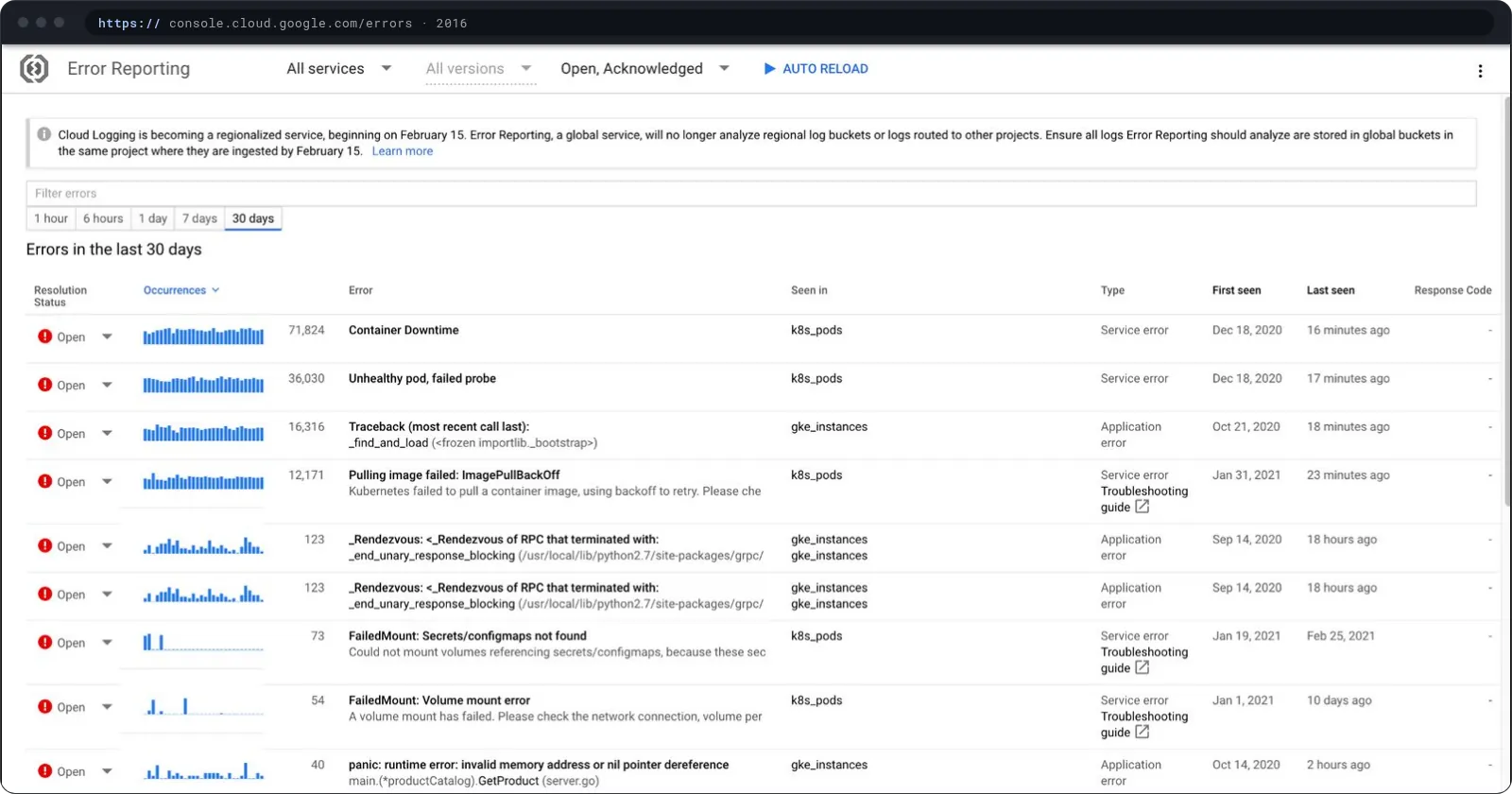The width and height of the screenshot is (1512, 794).
Task: Open the Pulling image failed: ImagePullBackOff error
Action: pos(455,475)
